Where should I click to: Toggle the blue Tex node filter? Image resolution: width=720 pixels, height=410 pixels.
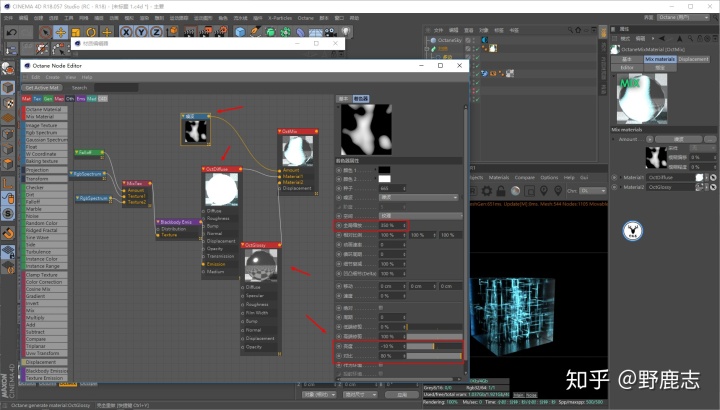coord(37,99)
